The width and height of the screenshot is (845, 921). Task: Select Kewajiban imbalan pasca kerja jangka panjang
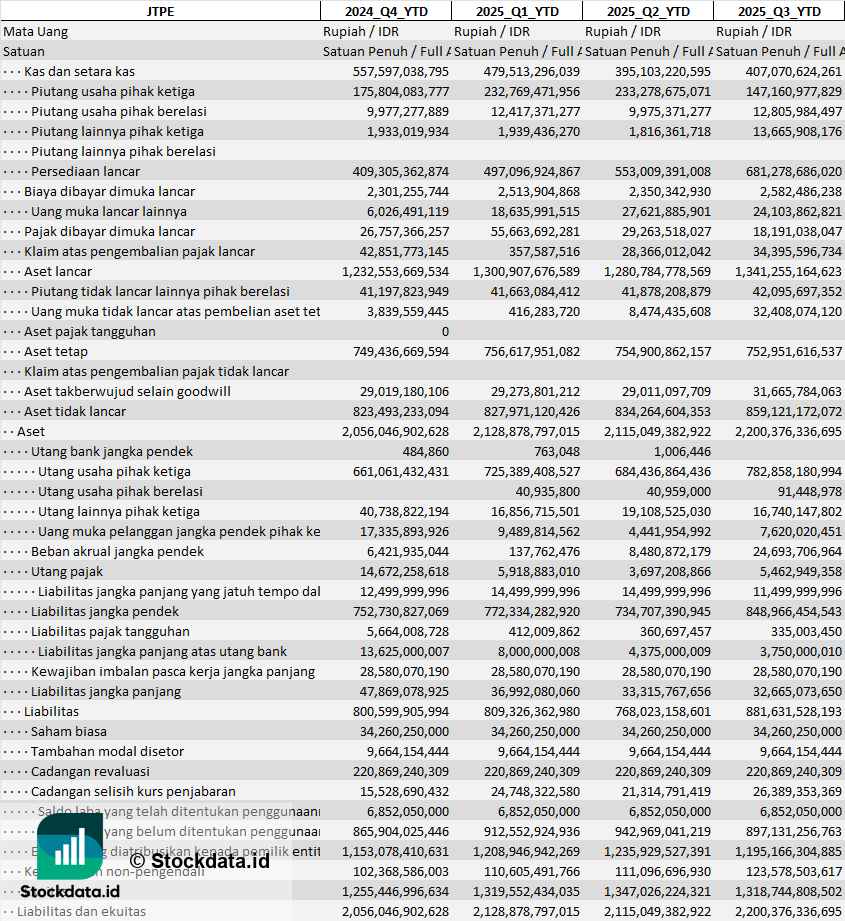pos(173,671)
